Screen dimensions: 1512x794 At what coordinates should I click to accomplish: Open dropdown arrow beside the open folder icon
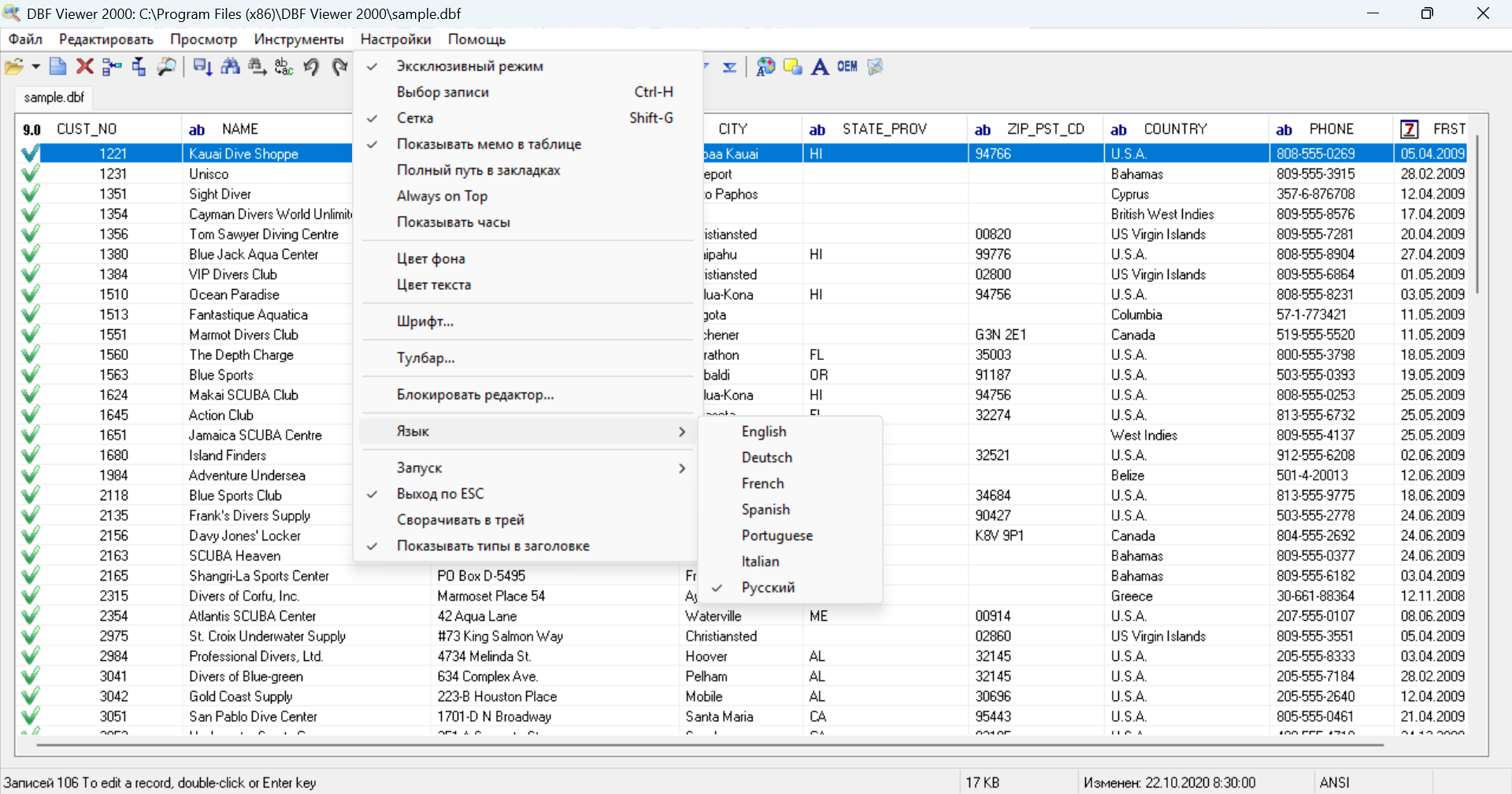point(35,67)
